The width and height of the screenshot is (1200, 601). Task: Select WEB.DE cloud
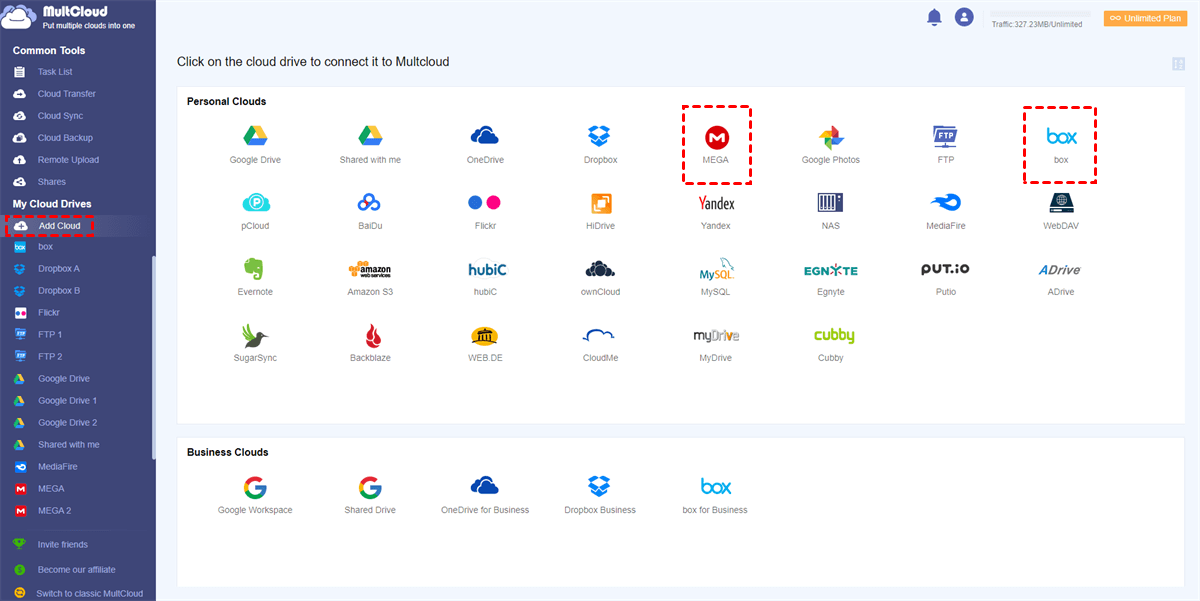click(485, 343)
